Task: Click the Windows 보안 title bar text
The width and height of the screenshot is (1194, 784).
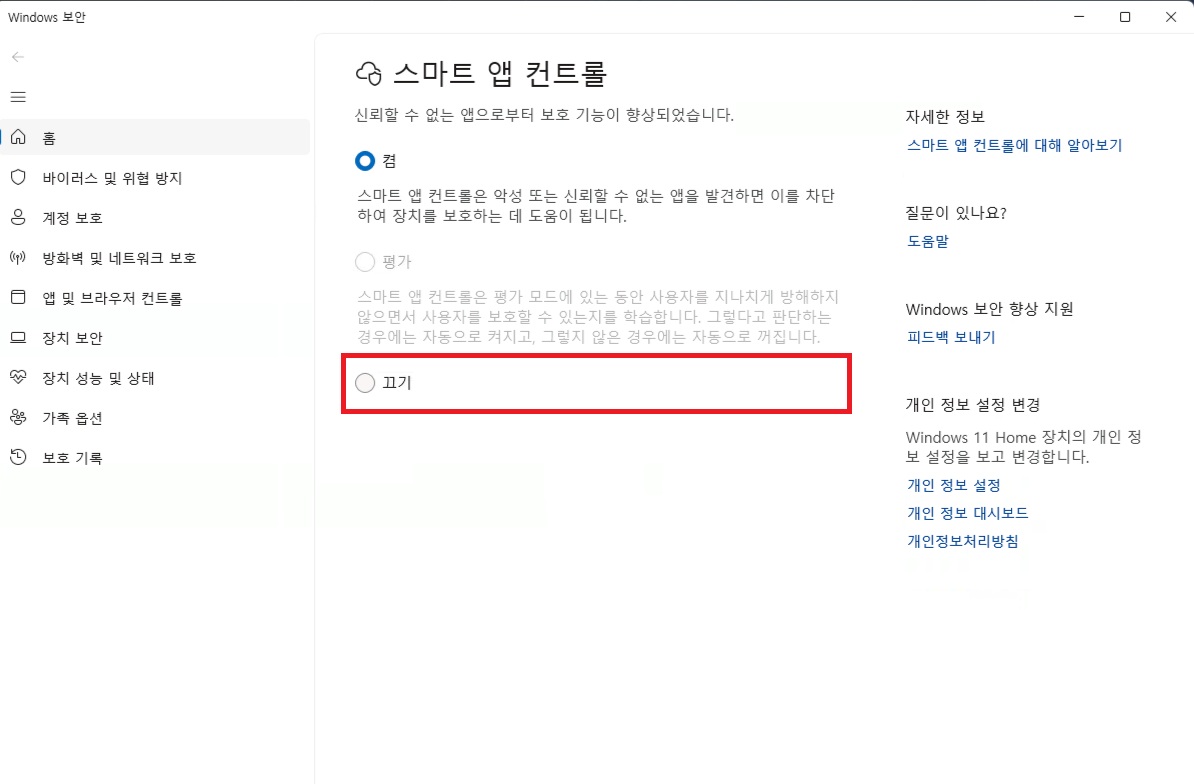Action: click(x=46, y=17)
